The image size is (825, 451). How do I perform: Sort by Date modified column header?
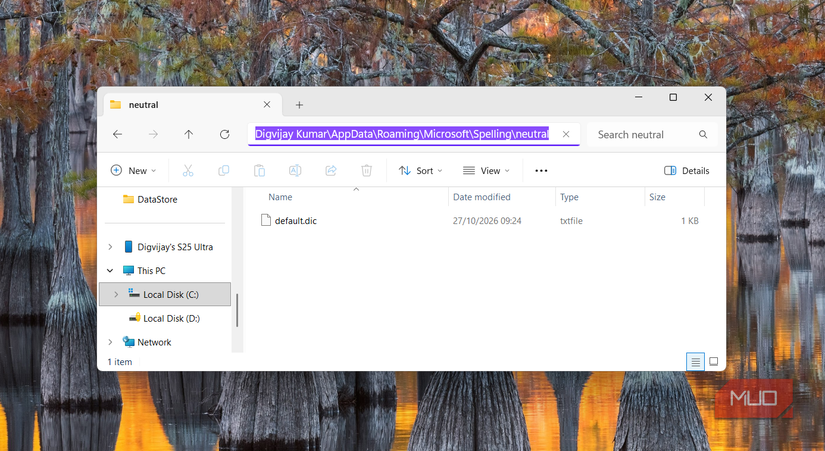click(x=481, y=197)
